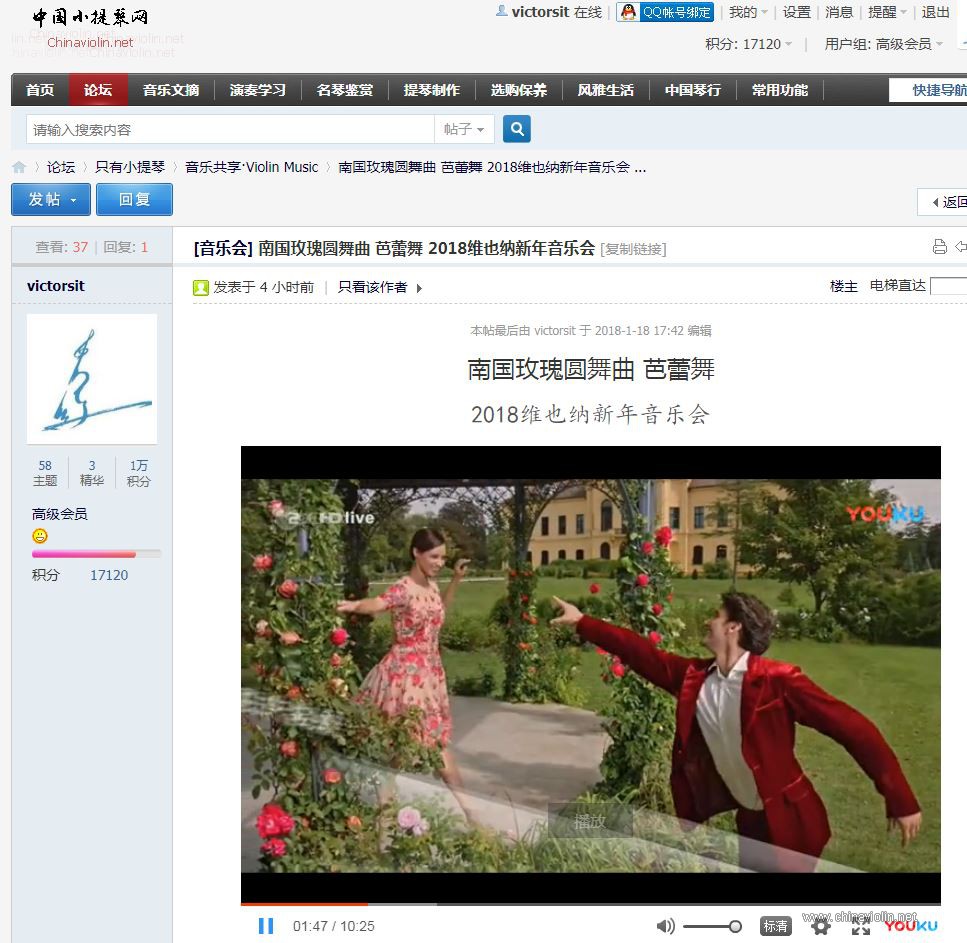
Task: Focus the search input field
Action: (231, 130)
